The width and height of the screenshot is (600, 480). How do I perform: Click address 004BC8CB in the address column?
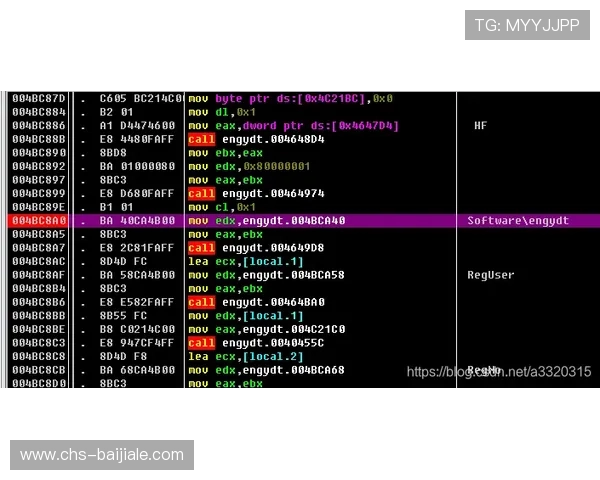point(37,369)
